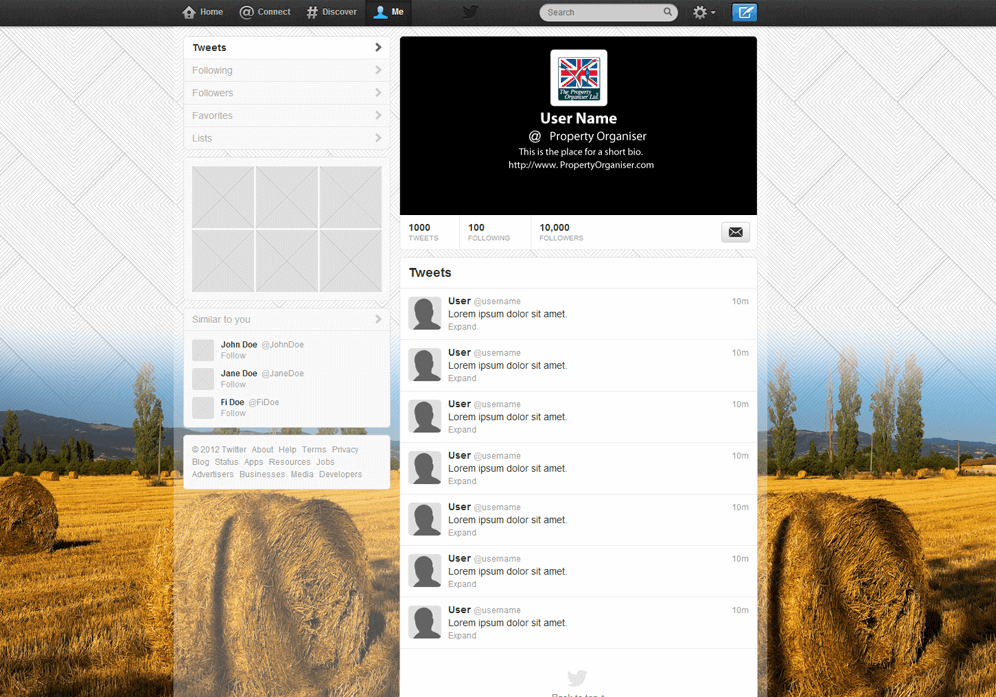Click the Twitter bird logo in top bar
This screenshot has width=996, height=697.
[x=470, y=12]
